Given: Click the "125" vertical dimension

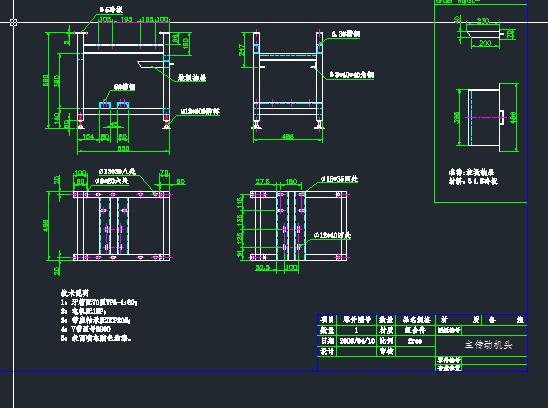Looking at the screenshot, I should click(x=240, y=239).
